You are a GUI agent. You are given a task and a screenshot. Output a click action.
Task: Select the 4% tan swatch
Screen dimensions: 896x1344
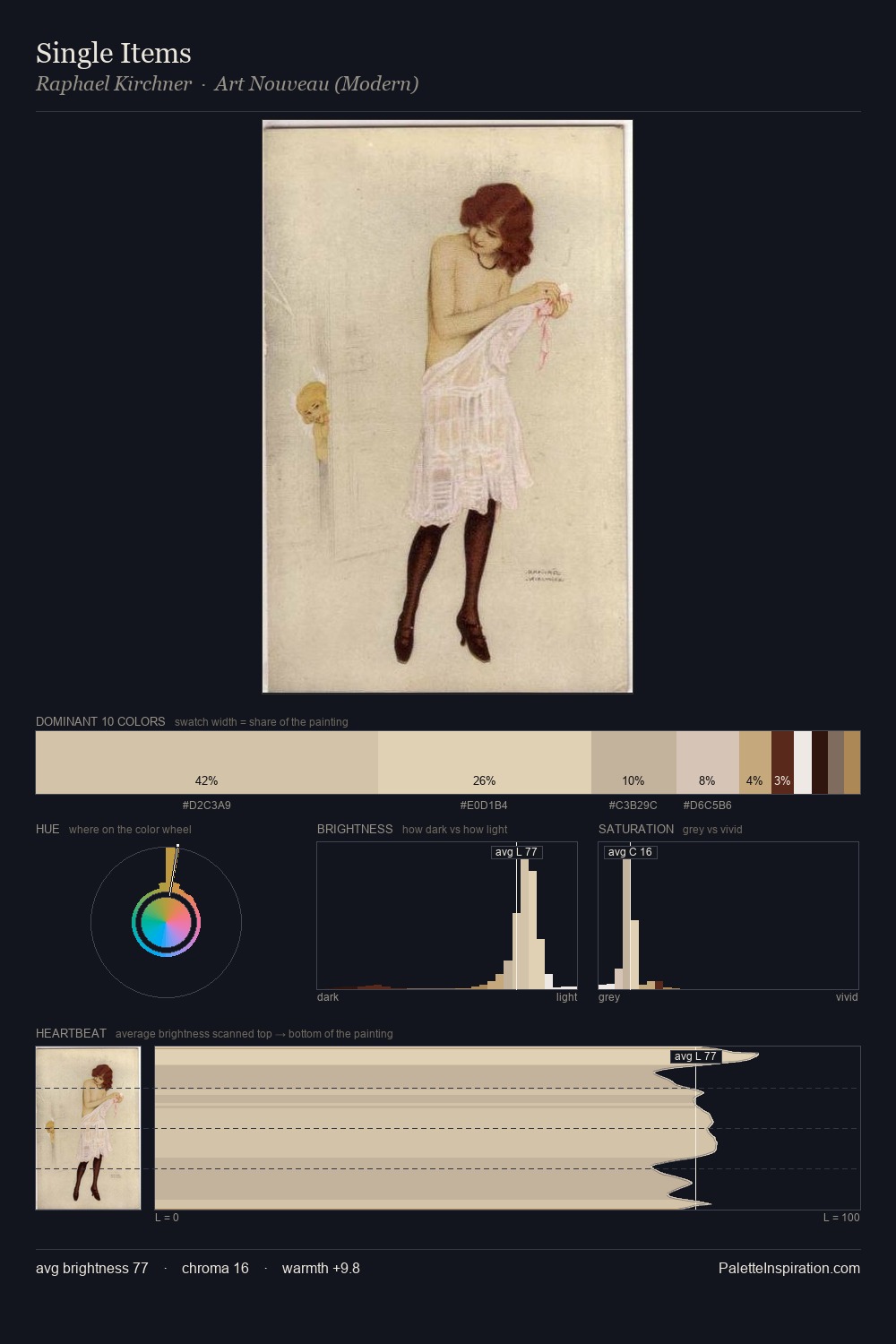pos(755,762)
